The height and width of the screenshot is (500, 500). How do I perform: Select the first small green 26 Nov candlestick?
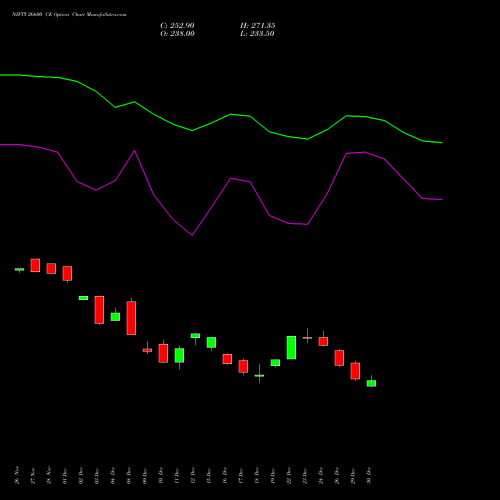19,269
